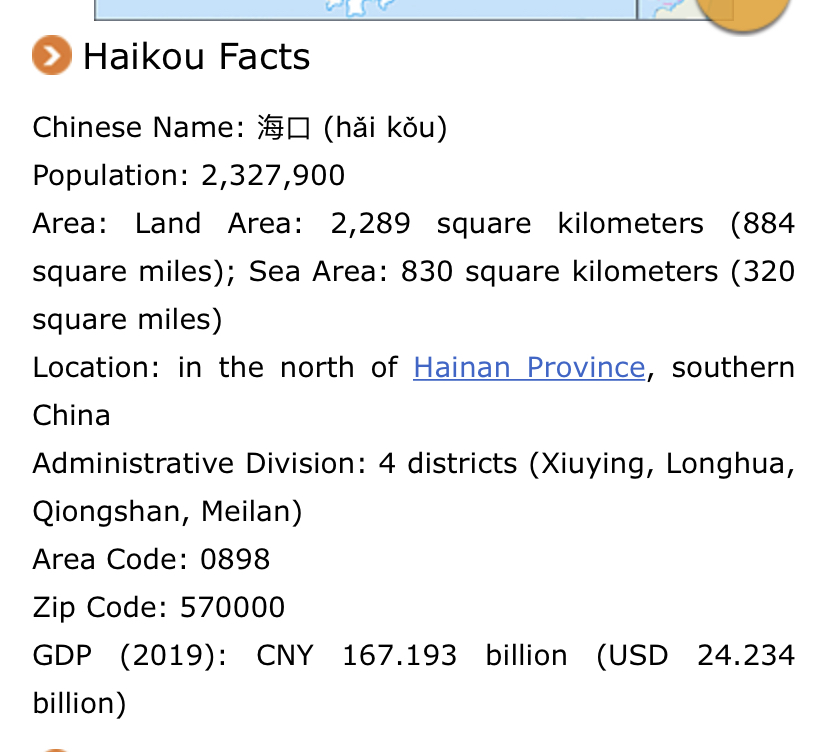Click the Sea Area: 830 square kilometers text
This screenshot has height=752, width=828.
click(483, 271)
